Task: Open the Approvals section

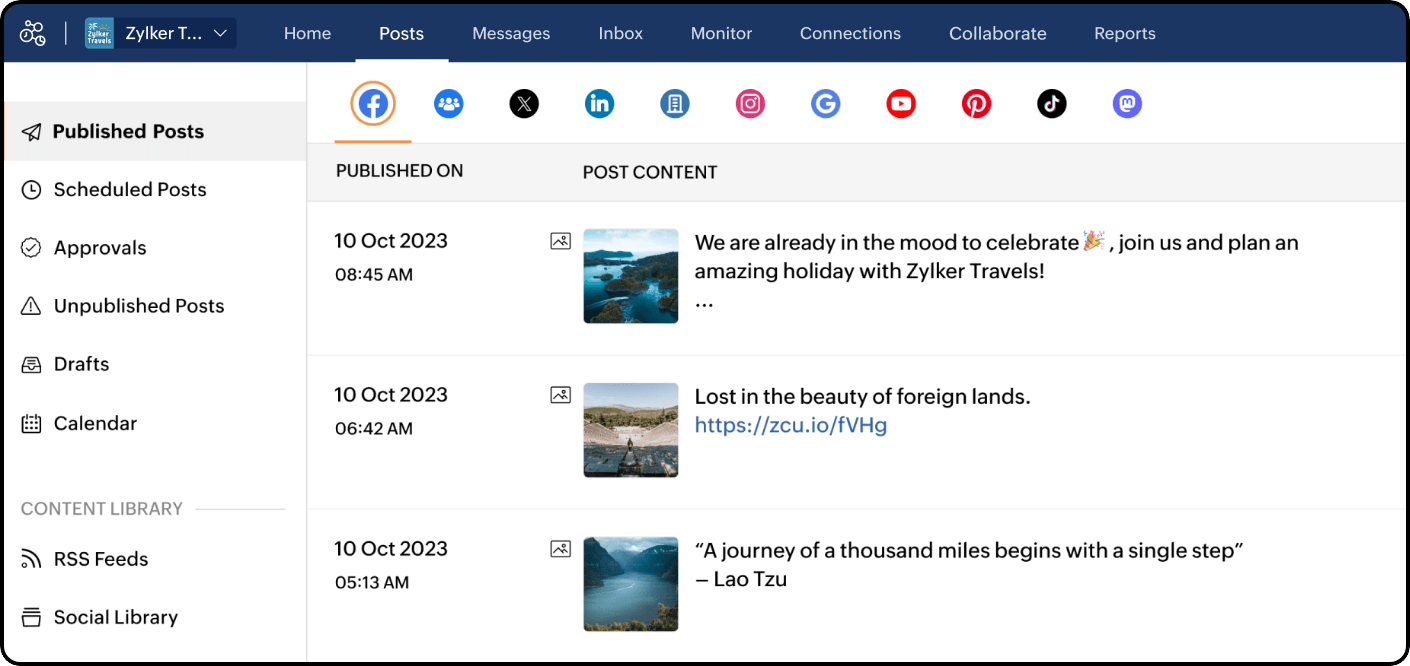Action: point(100,248)
